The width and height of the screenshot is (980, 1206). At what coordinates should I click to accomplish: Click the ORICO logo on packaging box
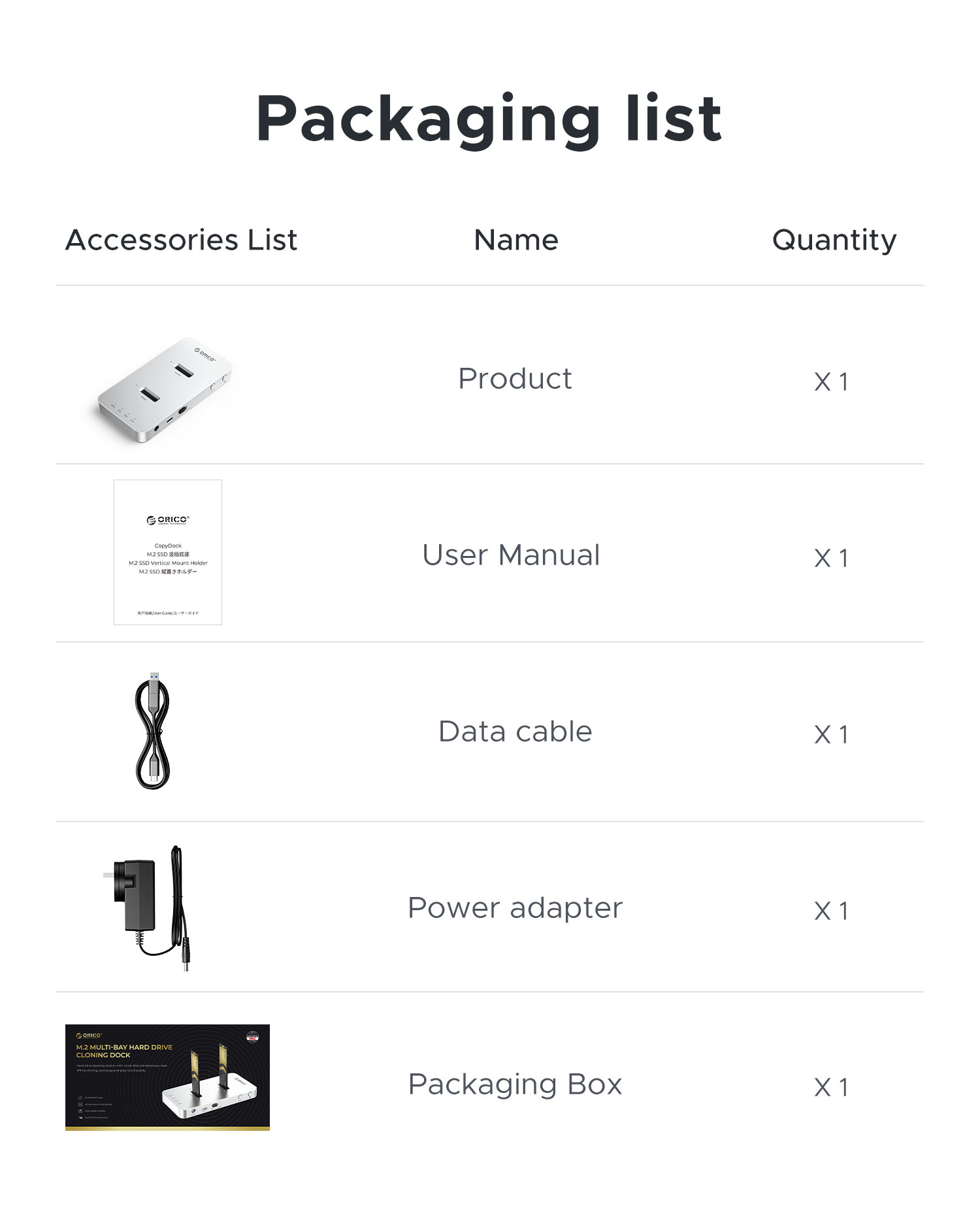point(89,1035)
